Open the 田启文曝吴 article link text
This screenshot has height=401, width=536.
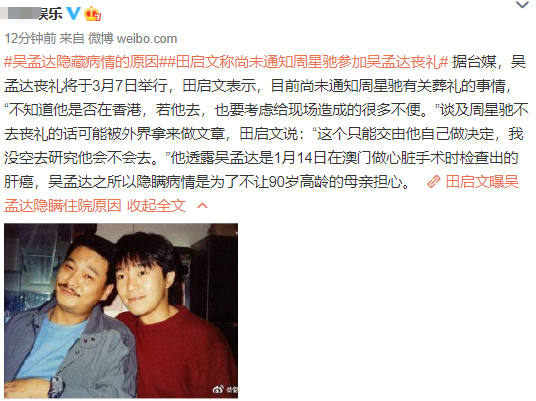click(x=482, y=182)
